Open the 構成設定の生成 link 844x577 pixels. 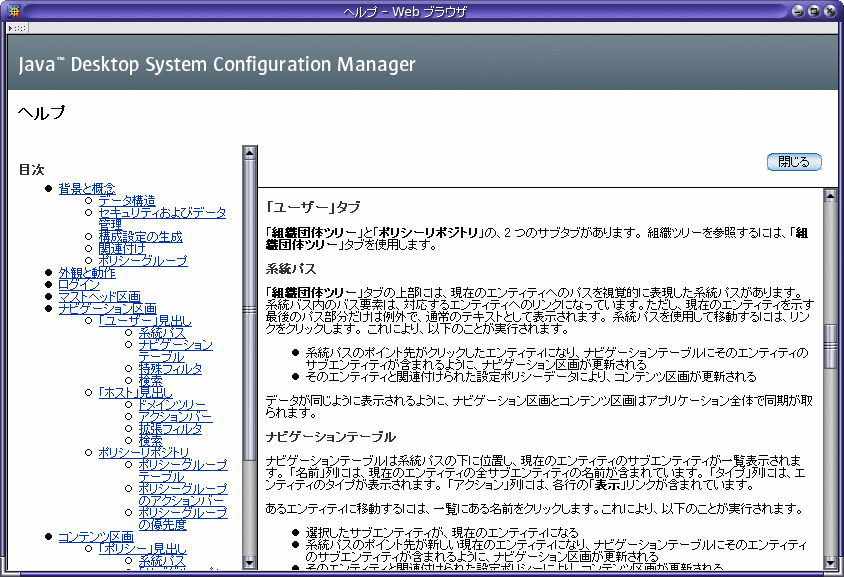point(140,236)
